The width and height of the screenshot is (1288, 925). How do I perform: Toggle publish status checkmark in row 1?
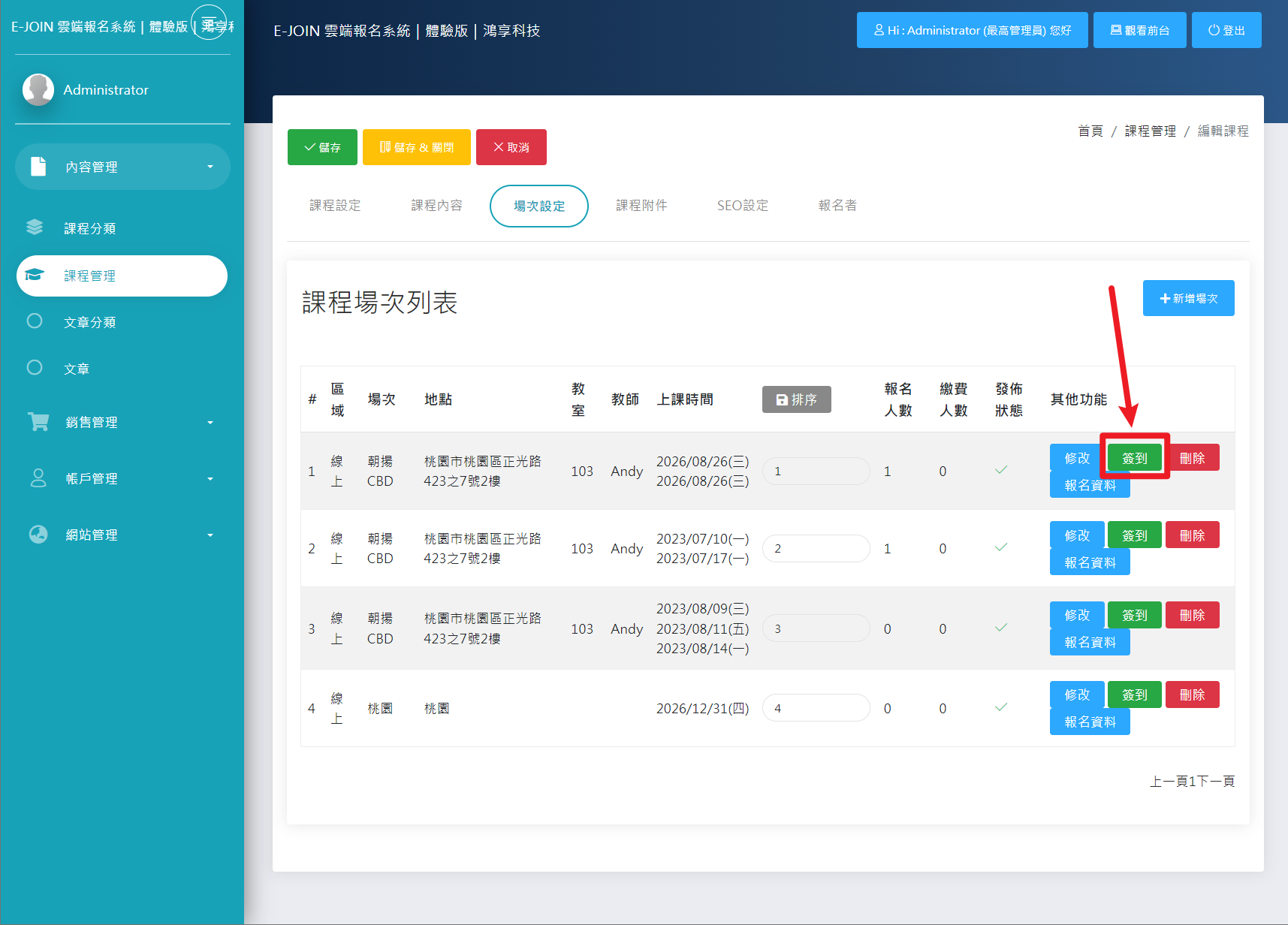click(x=1001, y=471)
